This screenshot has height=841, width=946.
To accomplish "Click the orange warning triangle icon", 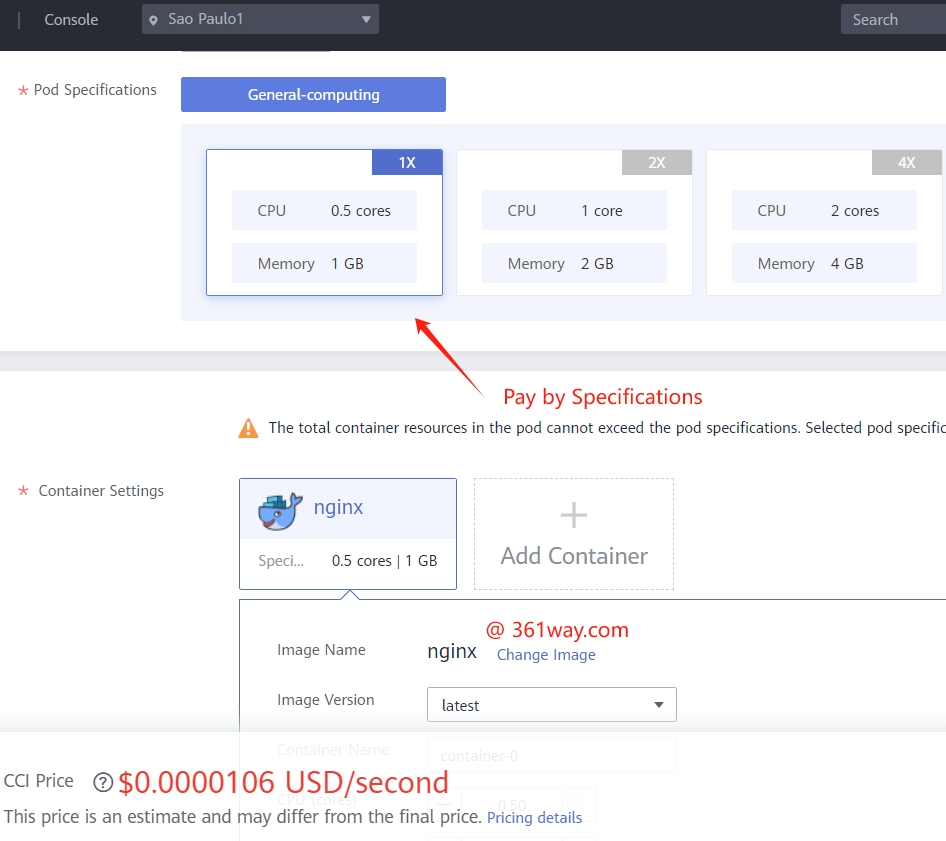I will click(248, 429).
